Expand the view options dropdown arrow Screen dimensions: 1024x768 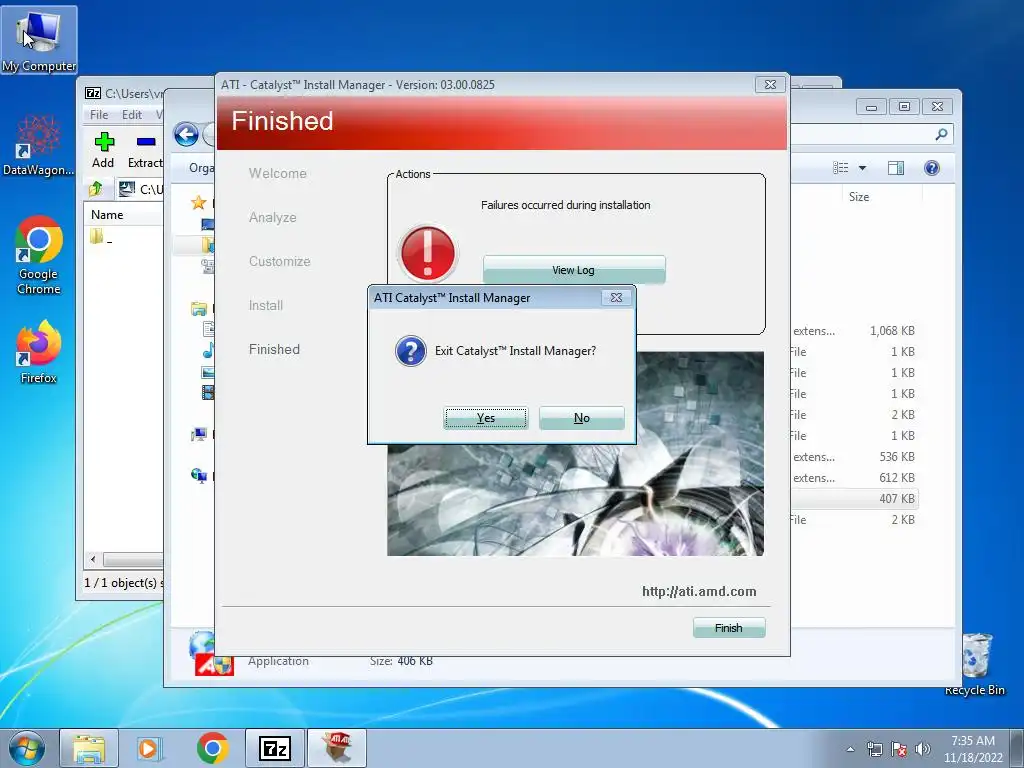862,168
